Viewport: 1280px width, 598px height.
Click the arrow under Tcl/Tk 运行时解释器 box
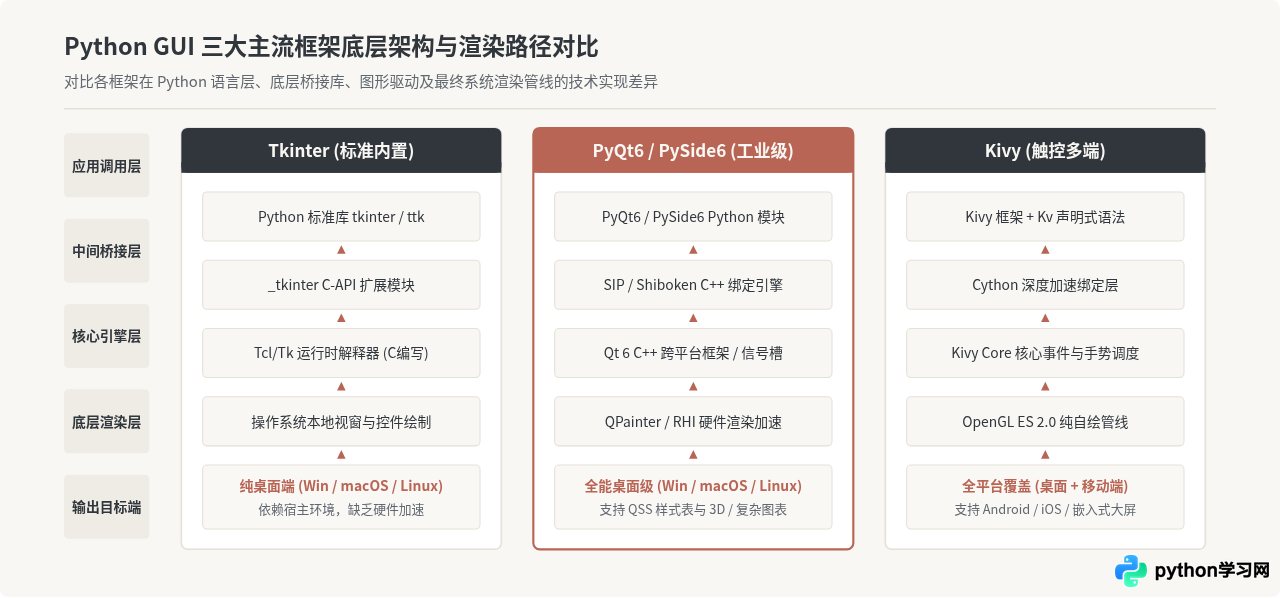341,386
